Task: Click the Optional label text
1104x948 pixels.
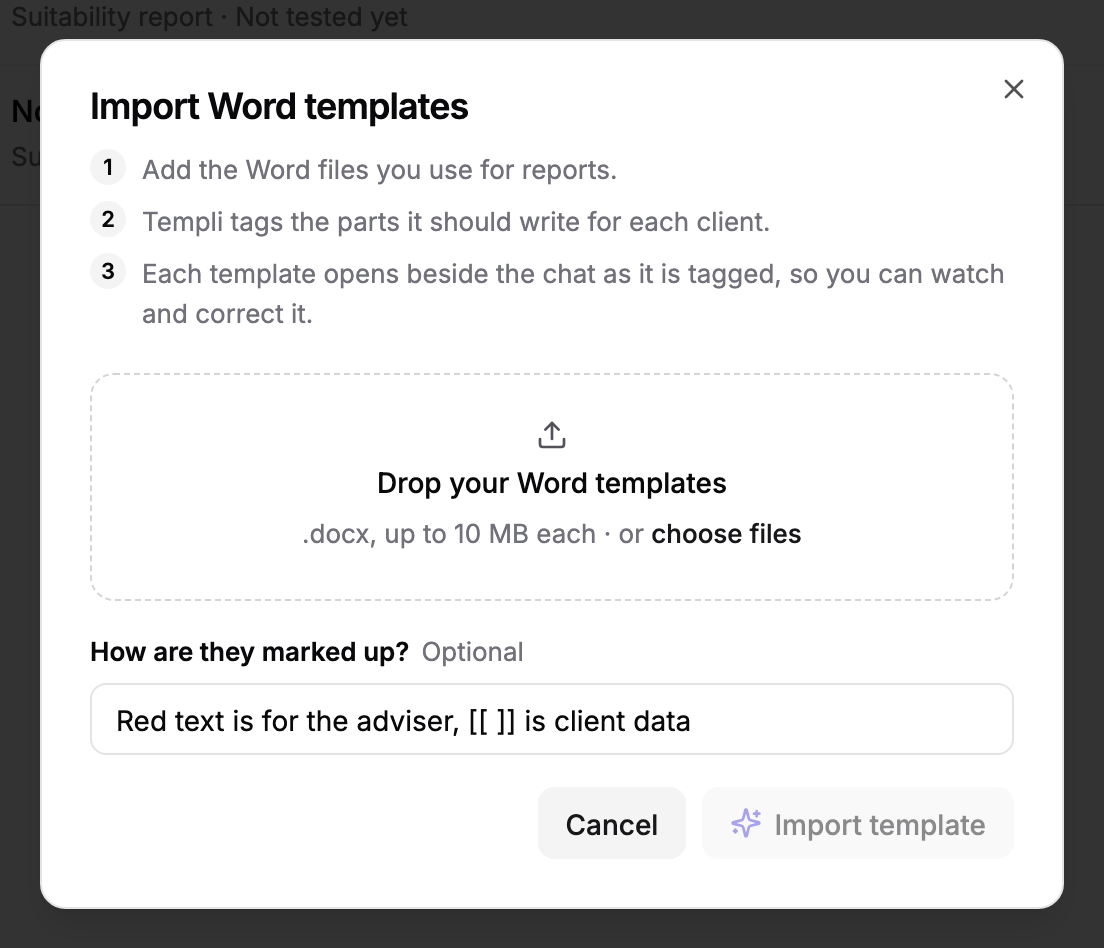Action: 472,652
